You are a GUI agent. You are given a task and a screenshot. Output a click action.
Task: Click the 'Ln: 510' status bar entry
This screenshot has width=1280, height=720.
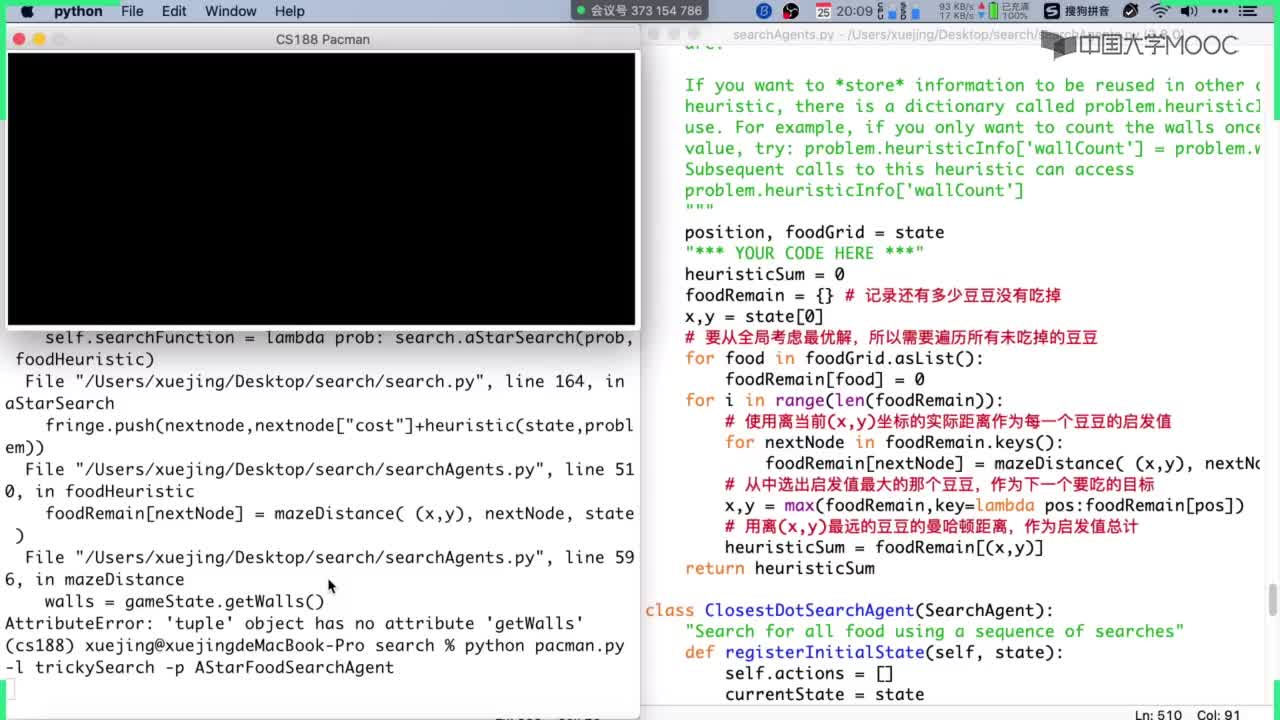(1158, 715)
